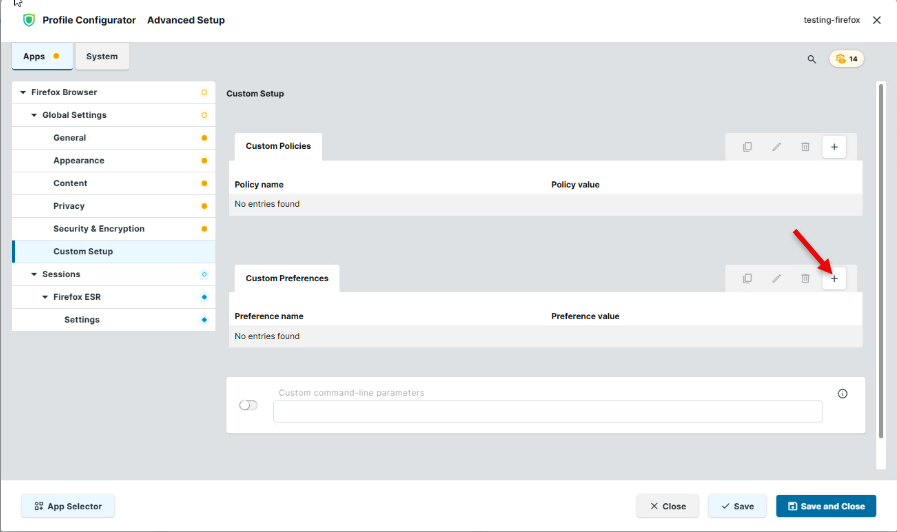Collapse the Firefox ESR tree node
The width and height of the screenshot is (897, 532).
pyautogui.click(x=45, y=297)
